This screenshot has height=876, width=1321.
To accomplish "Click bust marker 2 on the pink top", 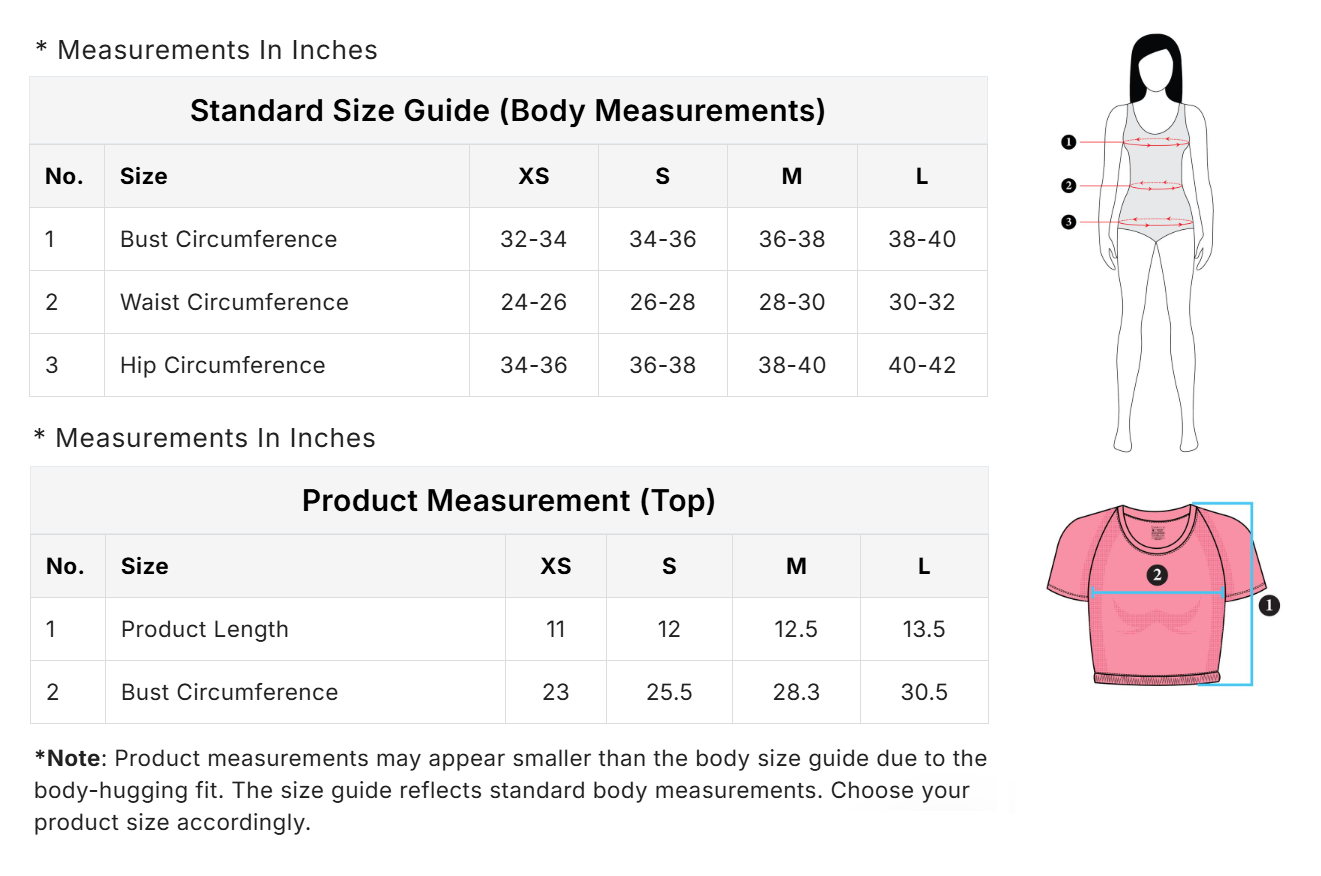I will [x=1157, y=575].
